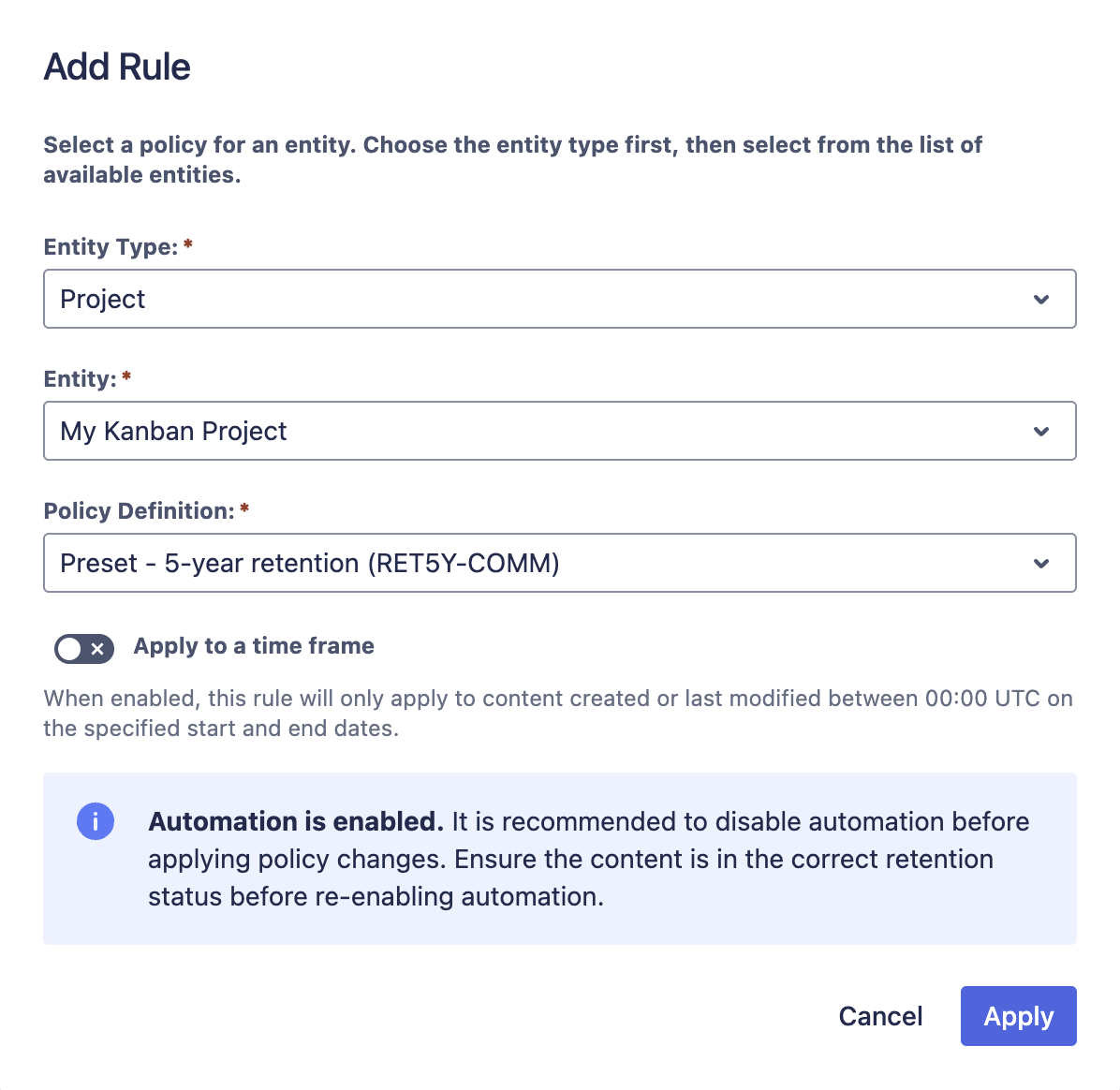Click the chevron on the Policy Definition field

(x=1040, y=563)
